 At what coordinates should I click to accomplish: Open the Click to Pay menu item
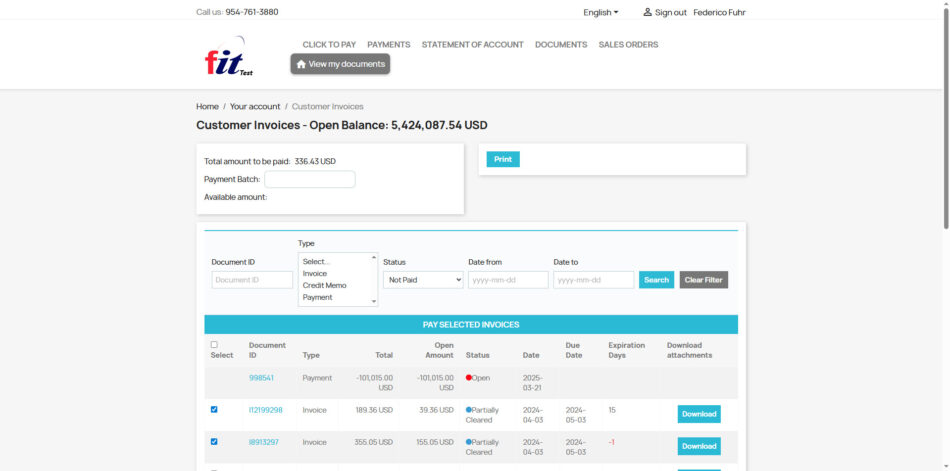[x=329, y=44]
